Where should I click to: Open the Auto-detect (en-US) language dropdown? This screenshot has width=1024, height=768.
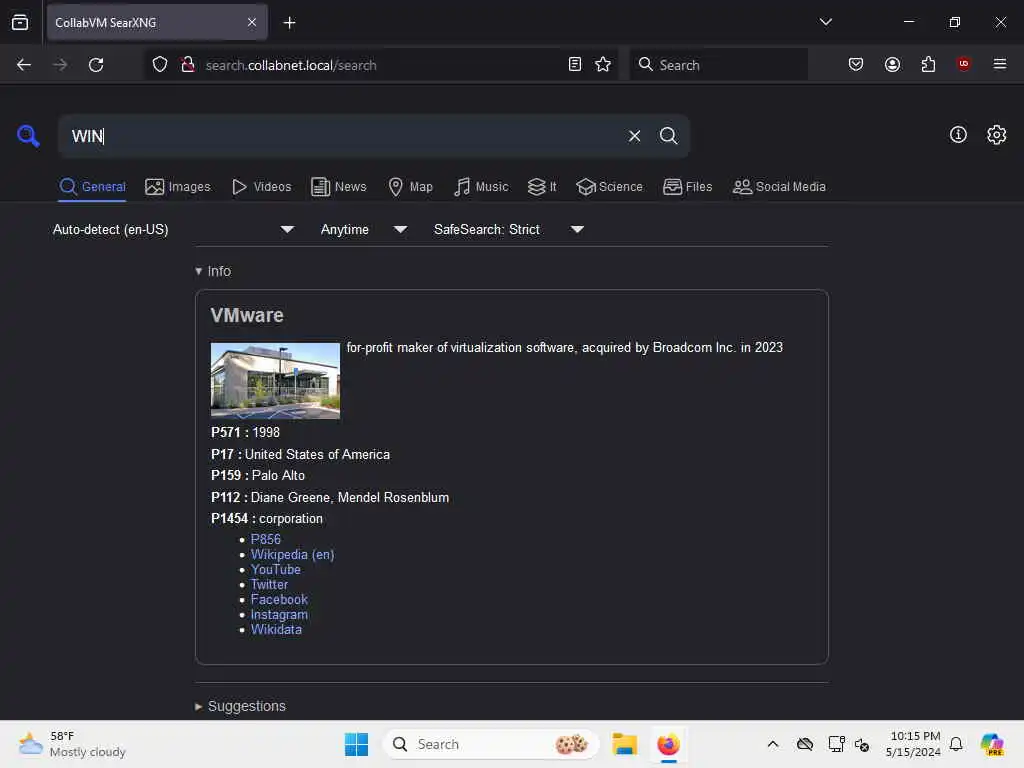click(x=173, y=229)
